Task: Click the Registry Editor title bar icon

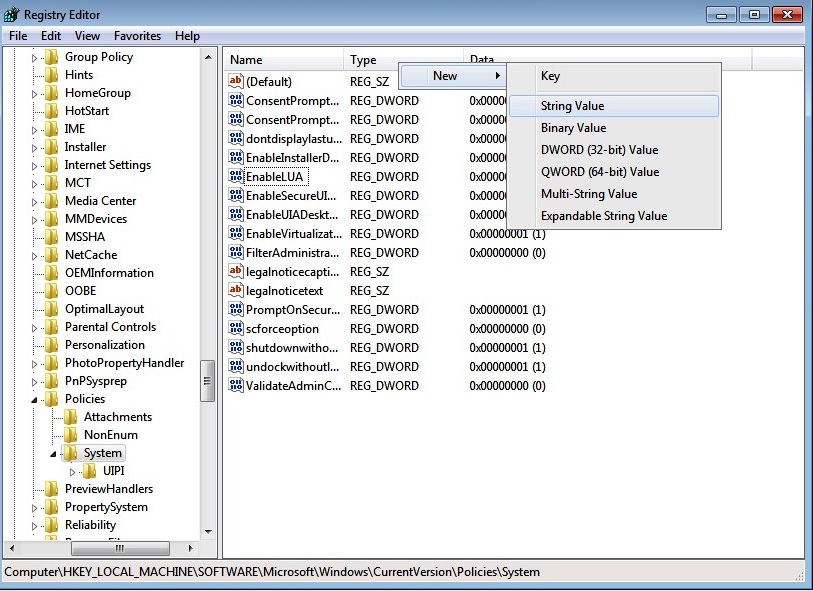Action: [x=11, y=15]
